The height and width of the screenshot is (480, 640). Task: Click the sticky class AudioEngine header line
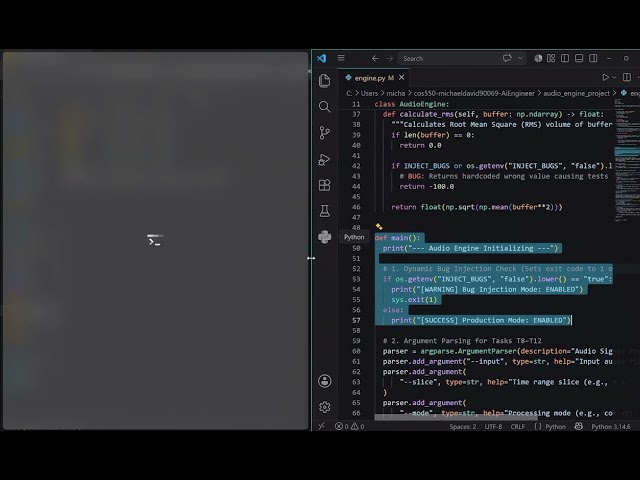[x=411, y=104]
